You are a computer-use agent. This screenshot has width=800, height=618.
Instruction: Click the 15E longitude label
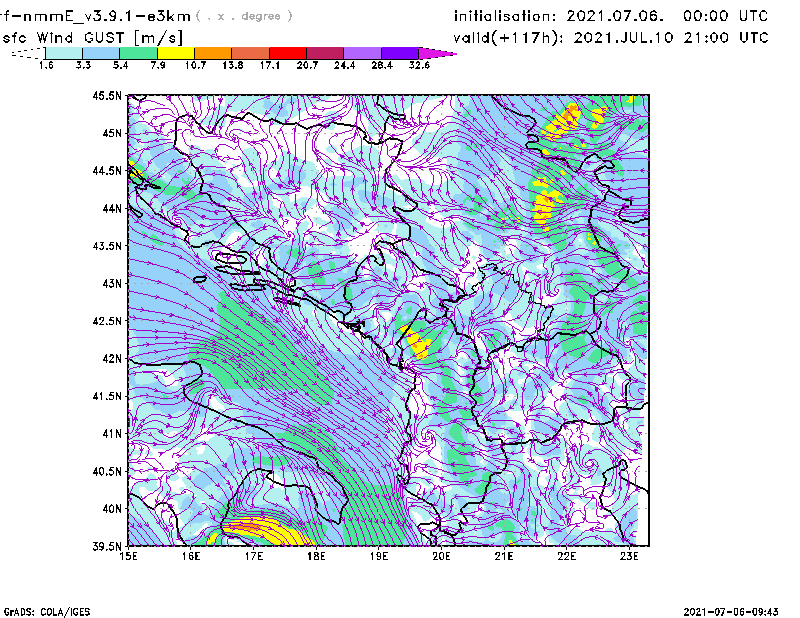pyautogui.click(x=128, y=556)
